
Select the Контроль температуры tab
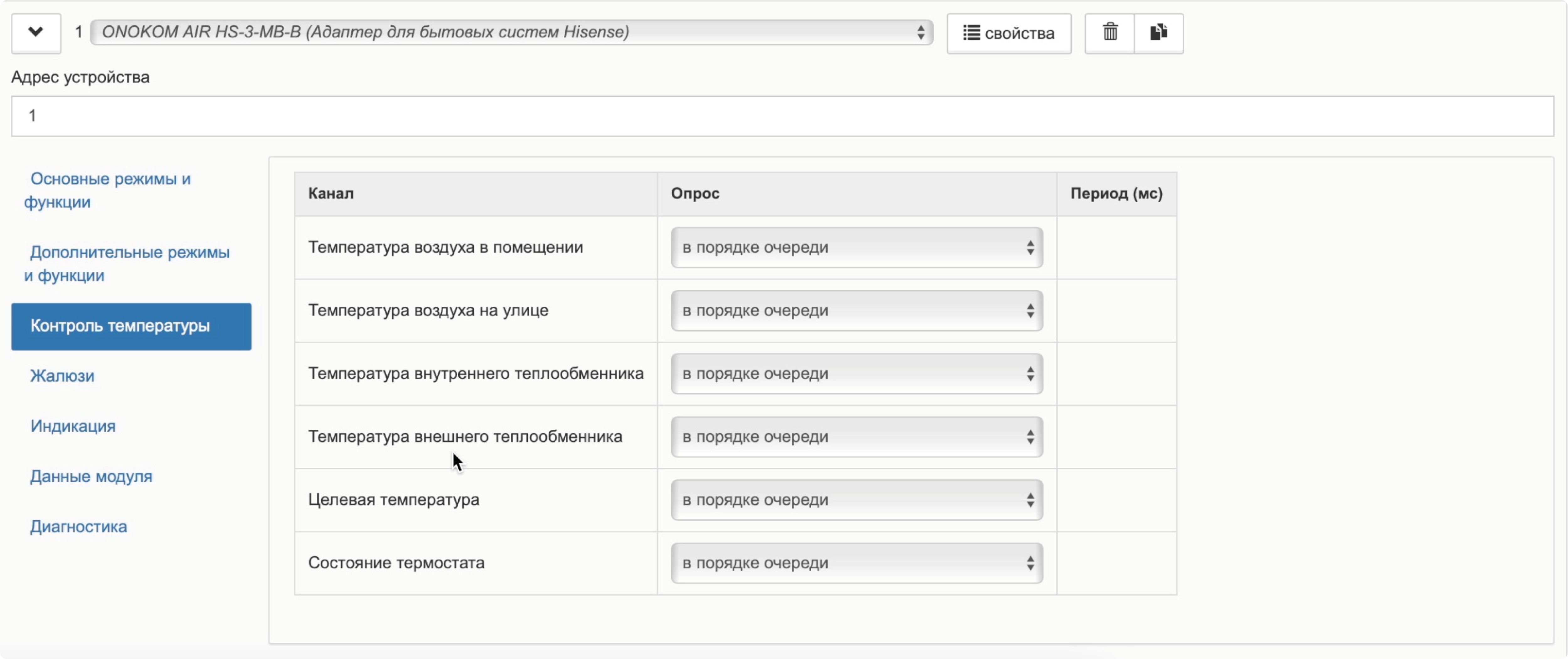(131, 326)
